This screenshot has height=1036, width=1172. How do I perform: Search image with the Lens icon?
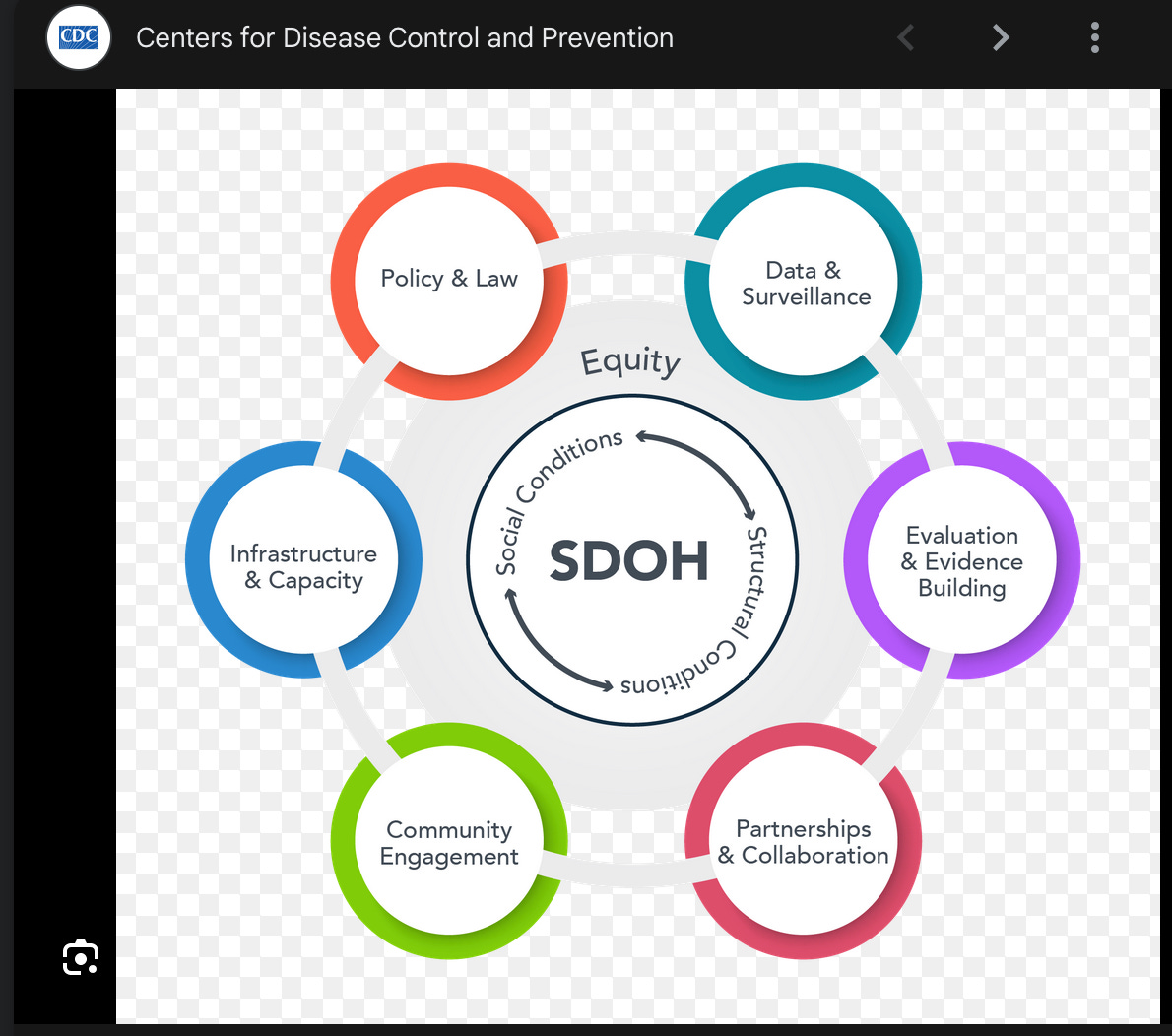point(81,957)
